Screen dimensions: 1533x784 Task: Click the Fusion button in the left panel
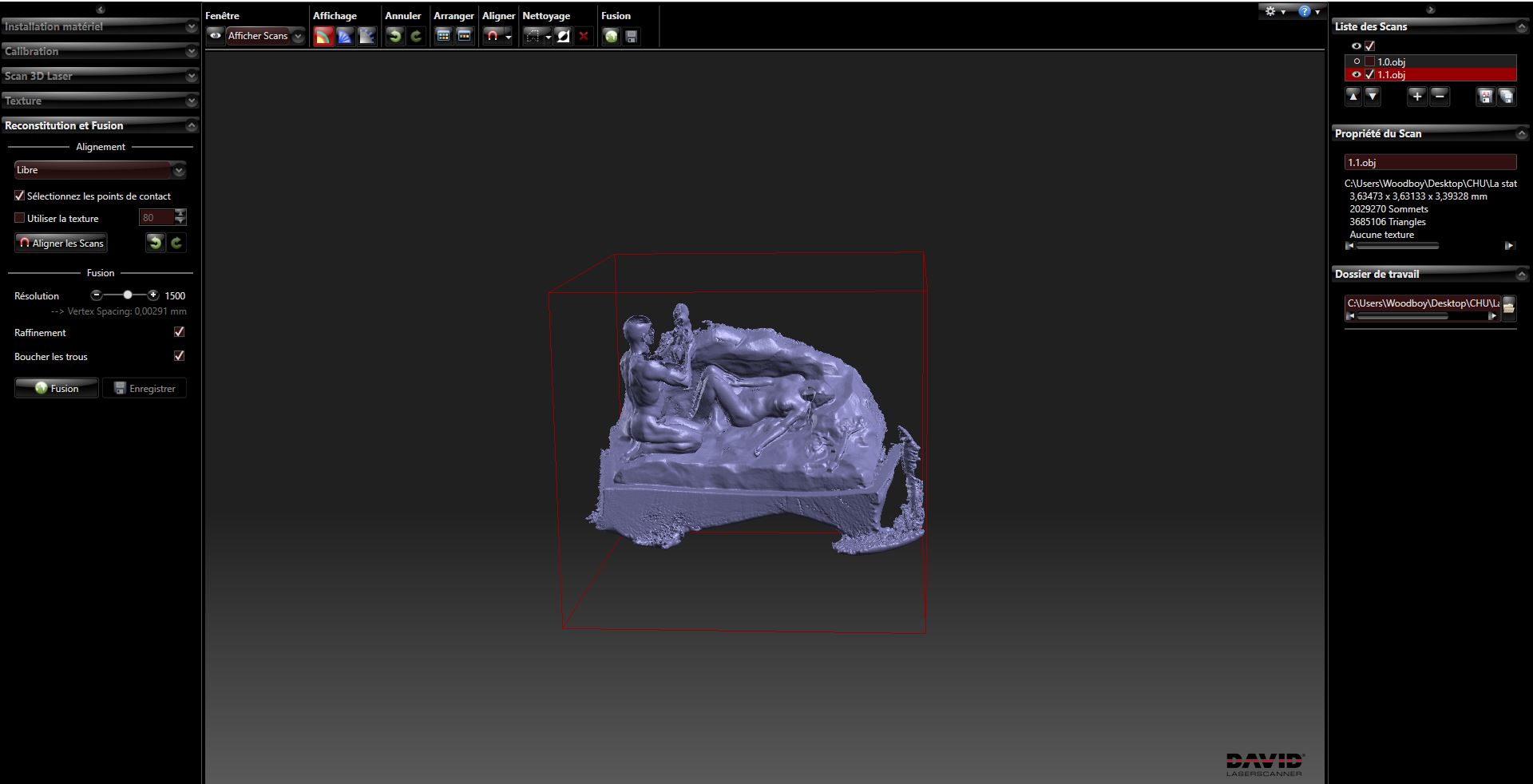[x=57, y=388]
